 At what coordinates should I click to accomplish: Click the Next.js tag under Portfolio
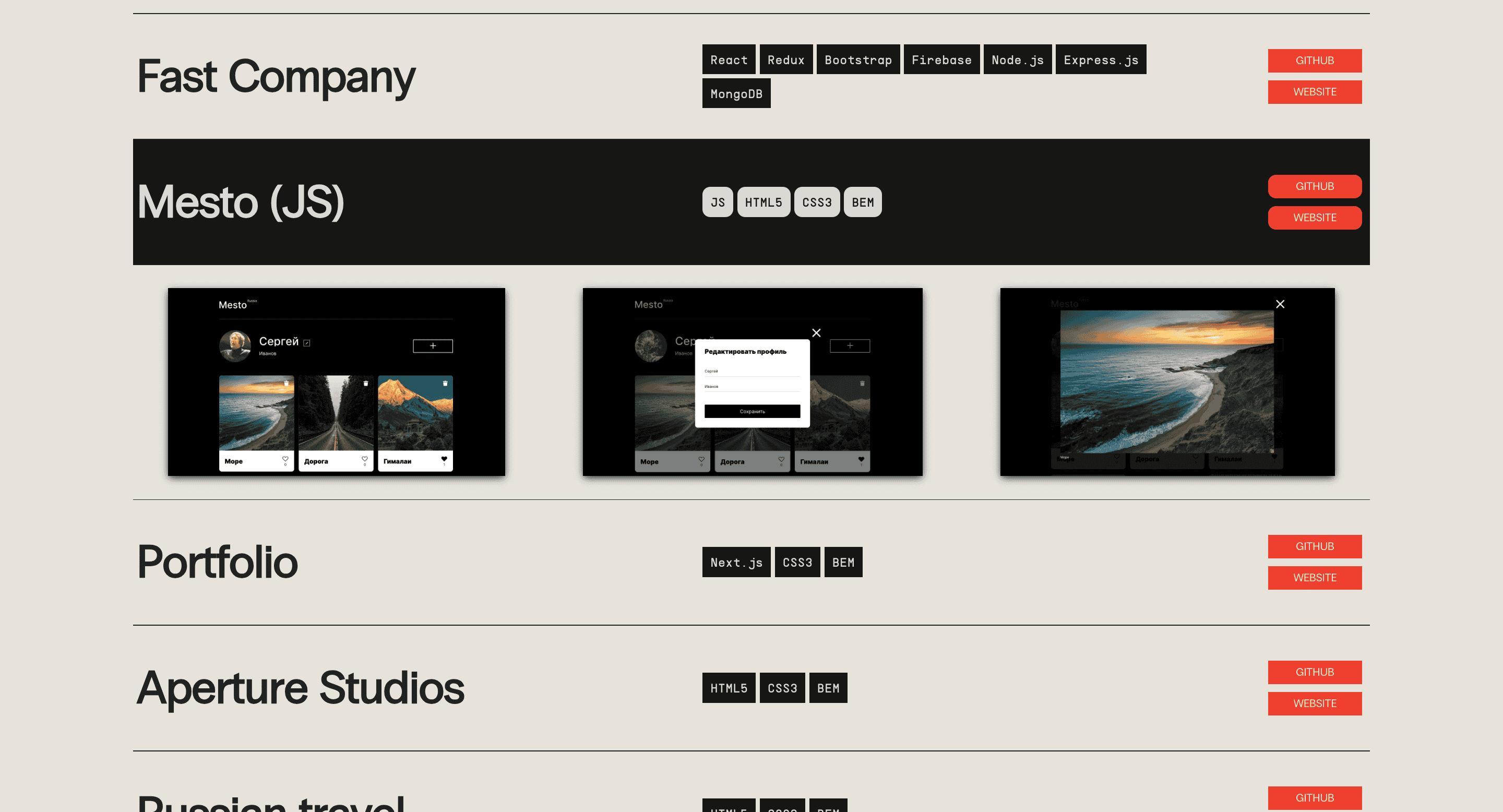pyautogui.click(x=736, y=562)
